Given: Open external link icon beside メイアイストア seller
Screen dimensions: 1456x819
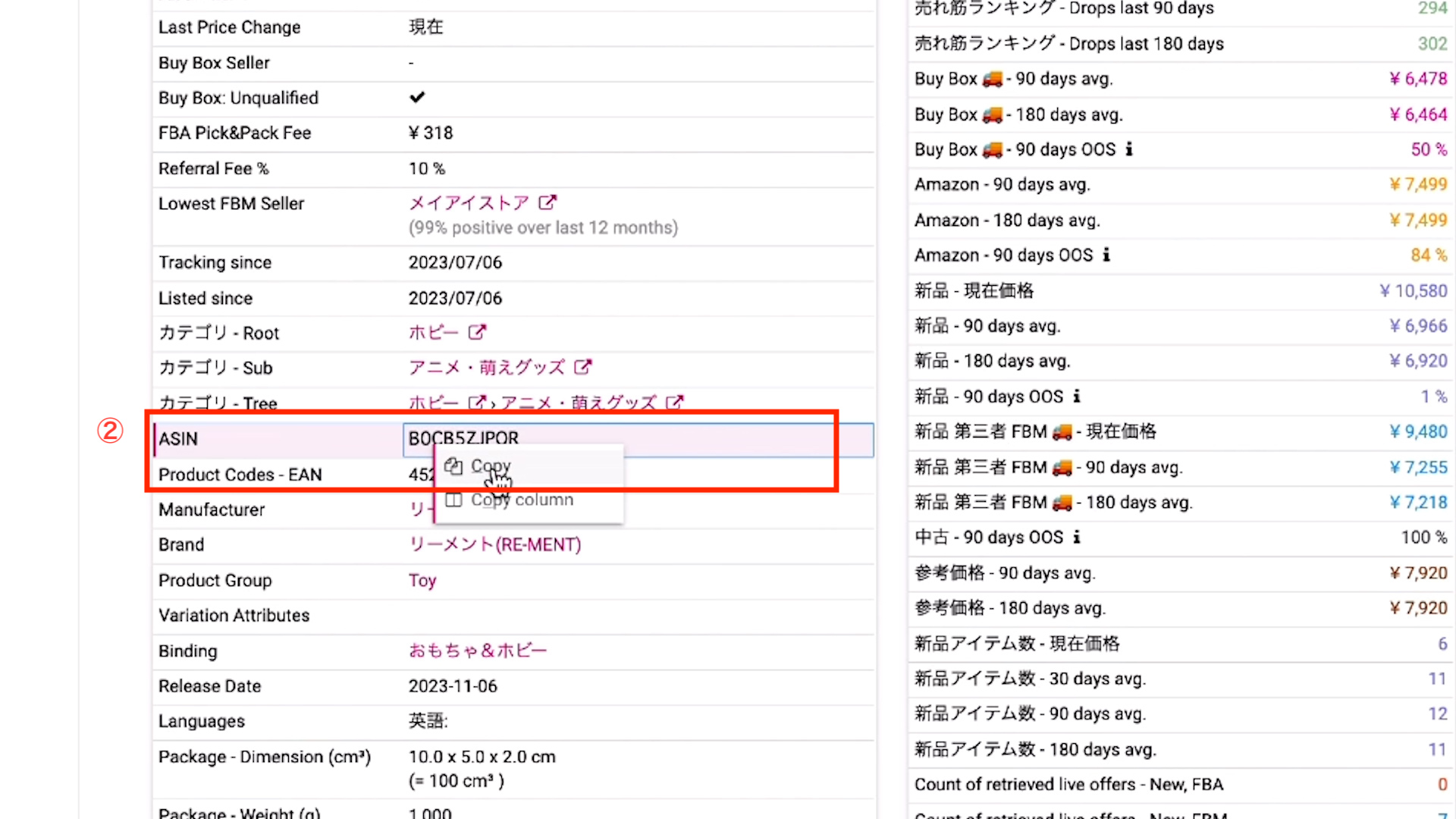Looking at the screenshot, I should [547, 202].
